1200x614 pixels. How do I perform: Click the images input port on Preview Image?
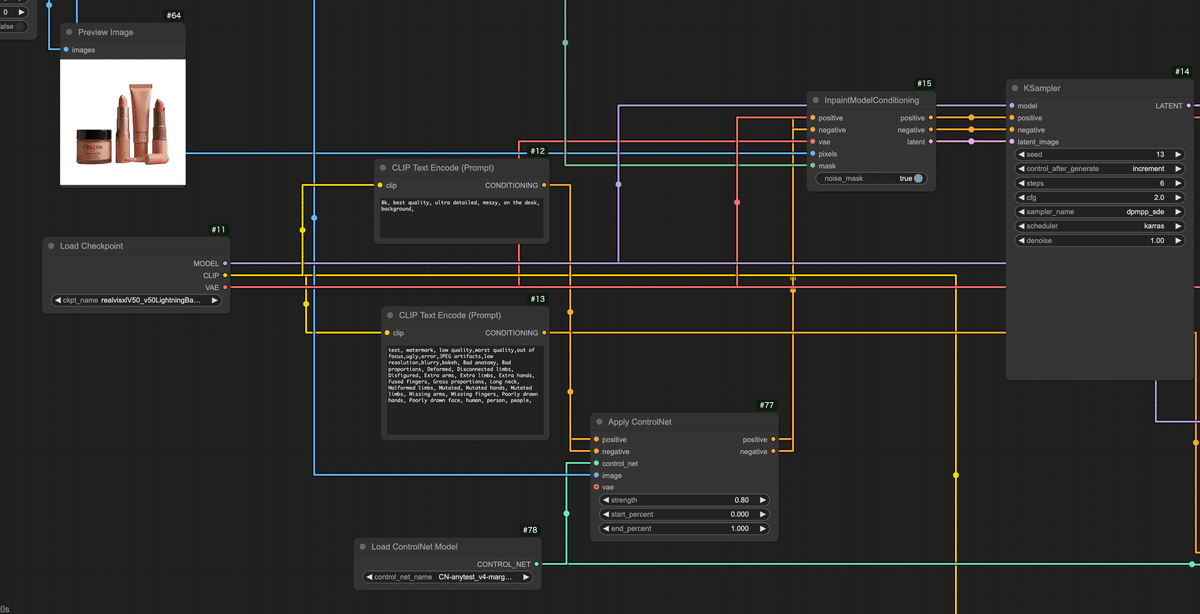[x=67, y=49]
